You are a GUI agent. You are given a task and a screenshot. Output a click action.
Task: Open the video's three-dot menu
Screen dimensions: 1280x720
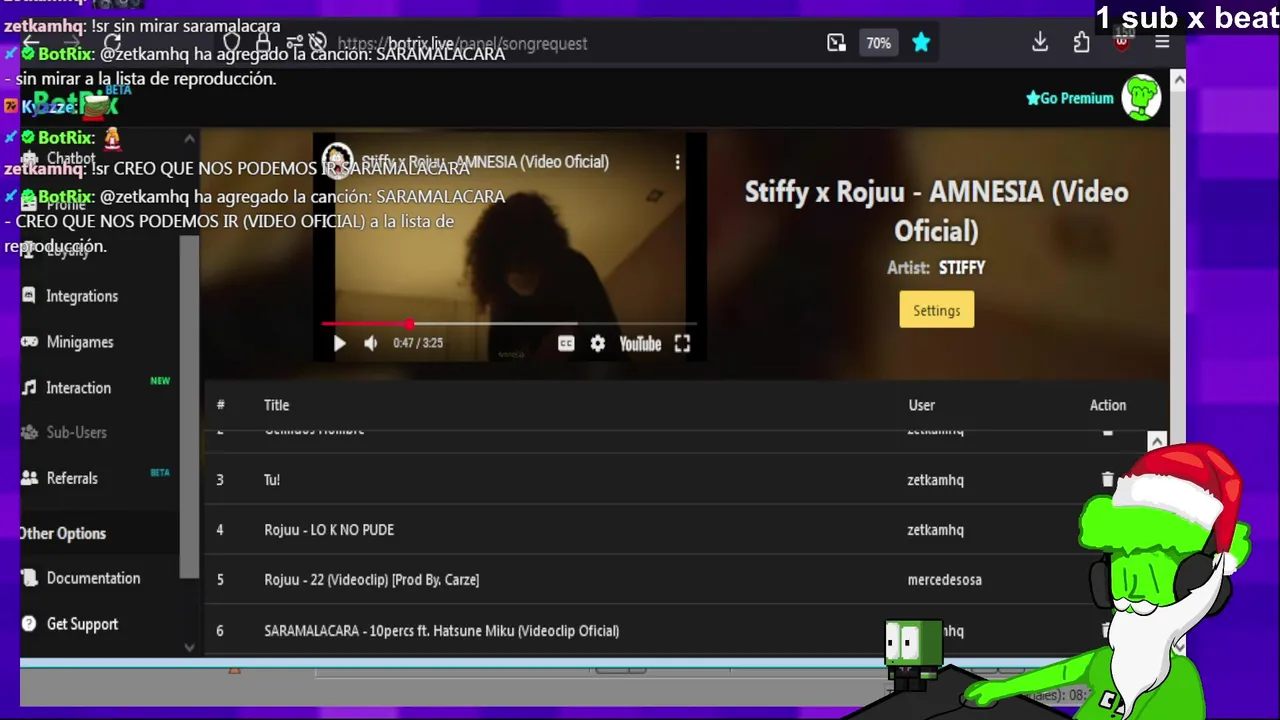tap(677, 162)
